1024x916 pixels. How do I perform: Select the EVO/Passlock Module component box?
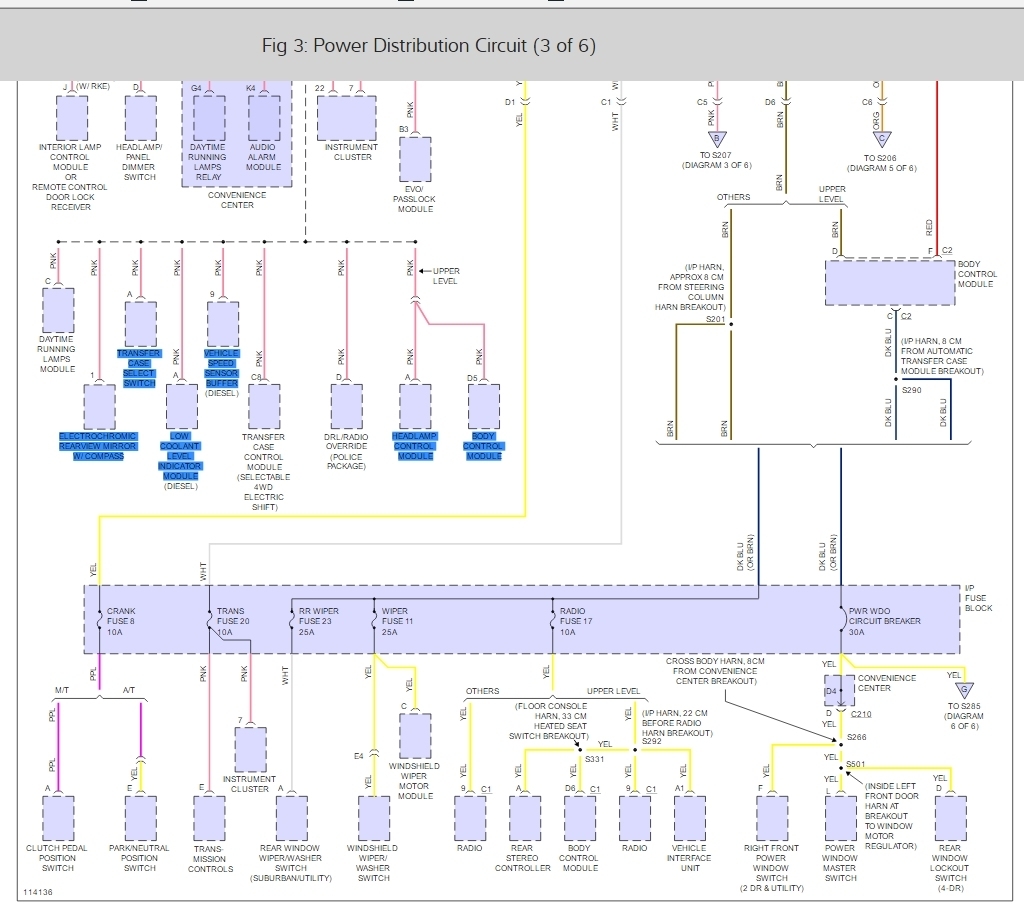tap(415, 159)
